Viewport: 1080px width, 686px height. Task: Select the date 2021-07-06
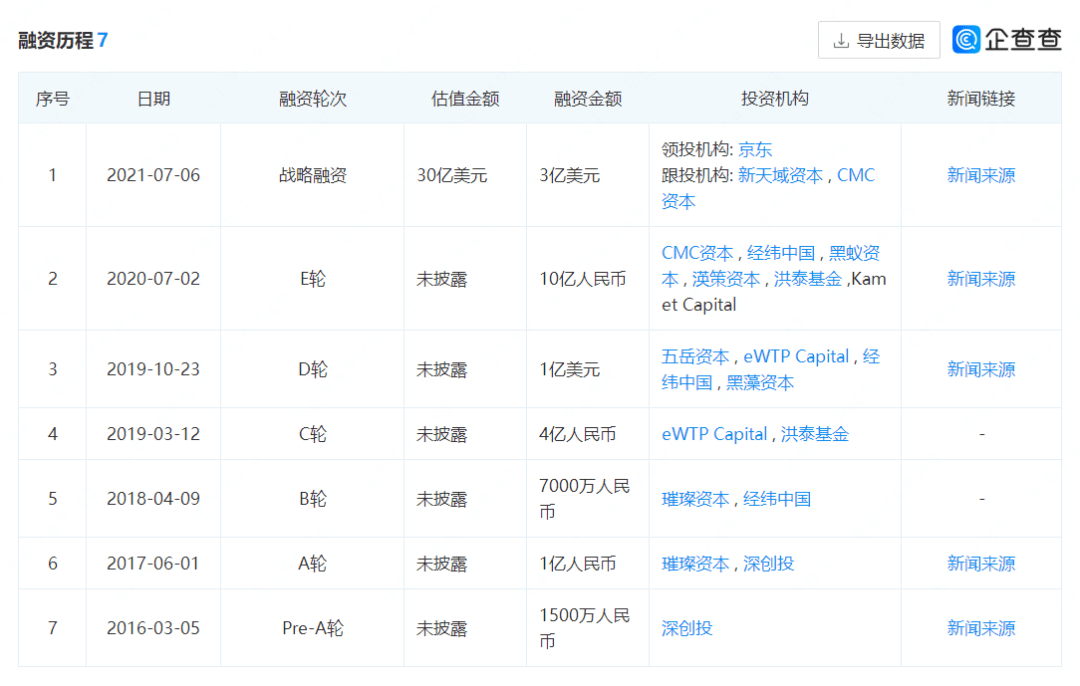tap(153, 175)
